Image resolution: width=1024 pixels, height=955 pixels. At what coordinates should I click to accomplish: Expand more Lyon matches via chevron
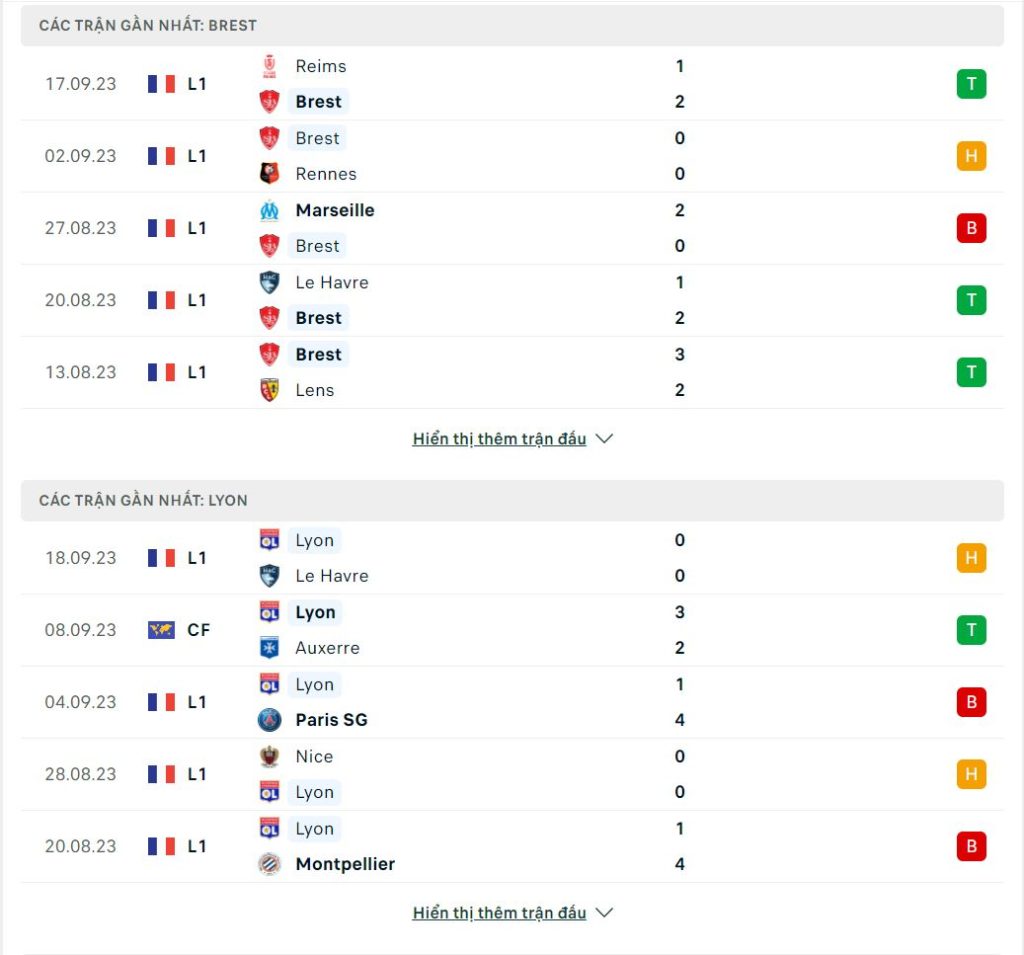click(x=605, y=913)
